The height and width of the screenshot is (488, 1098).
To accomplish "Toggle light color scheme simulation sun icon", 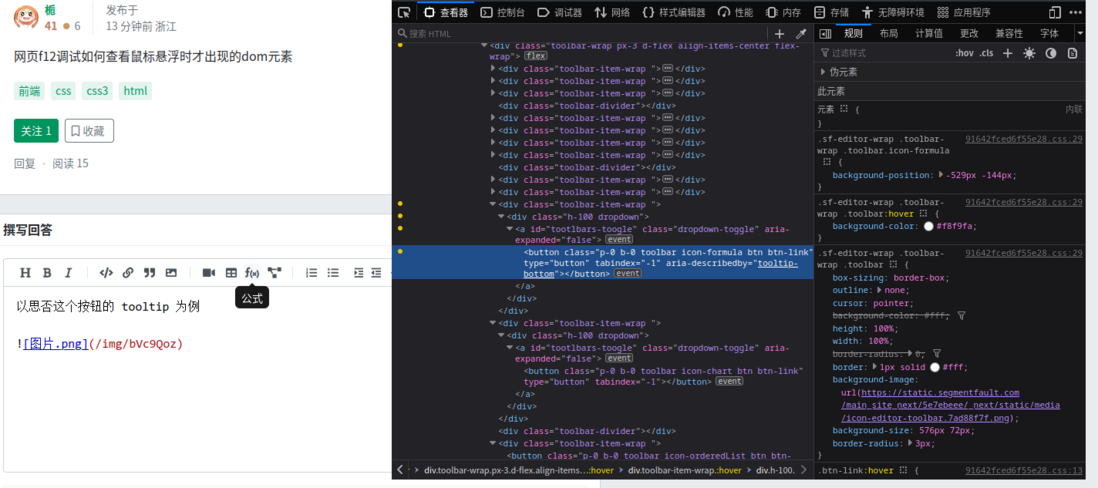I will 1029,53.
